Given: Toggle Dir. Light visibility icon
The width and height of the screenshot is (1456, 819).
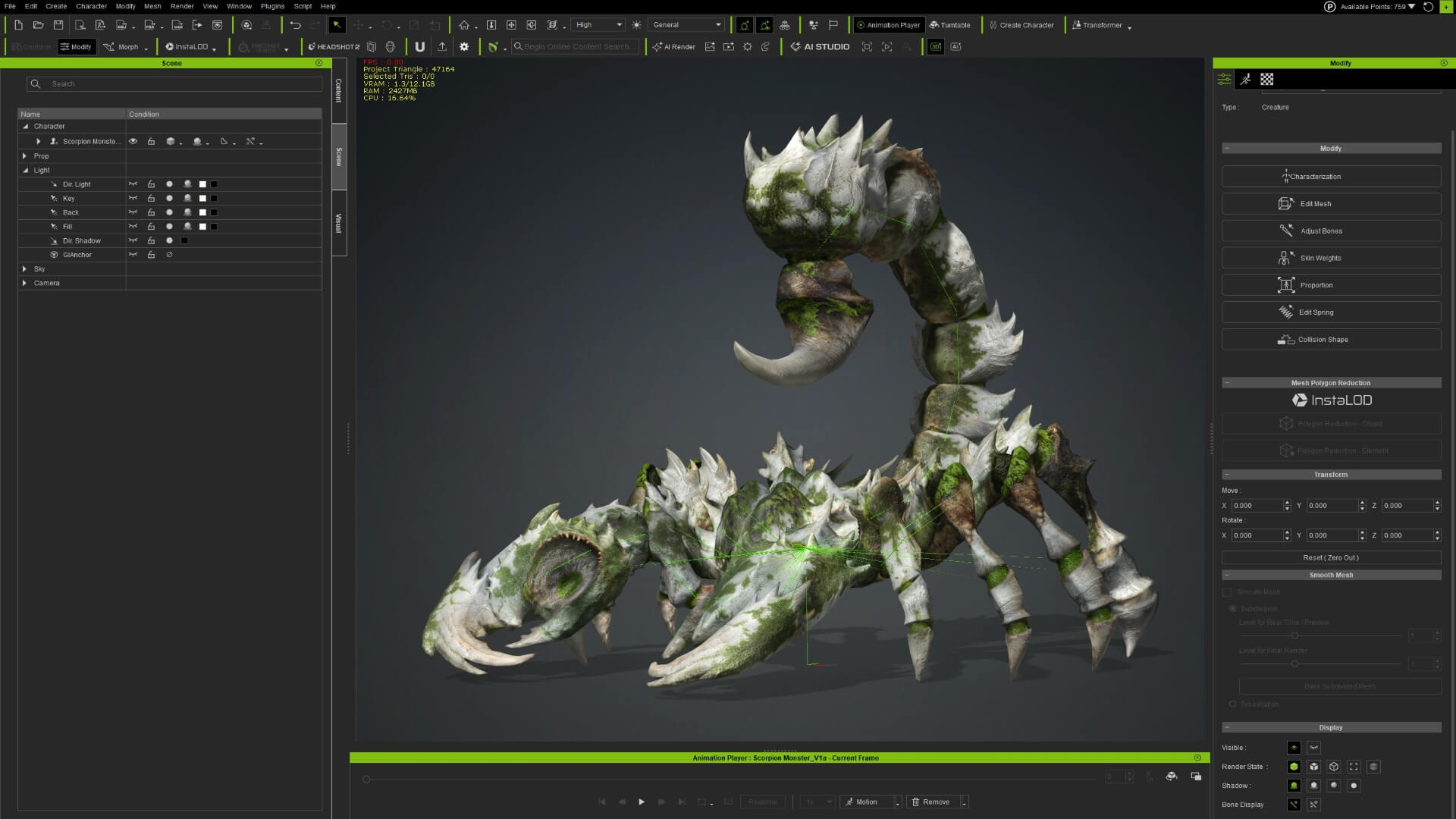Looking at the screenshot, I should (x=133, y=184).
